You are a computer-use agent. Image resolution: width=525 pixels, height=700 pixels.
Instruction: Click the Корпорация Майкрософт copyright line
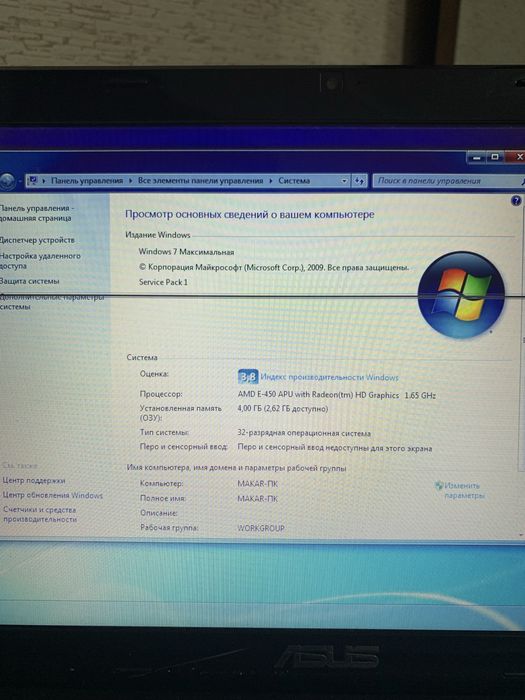pyautogui.click(x=274, y=267)
